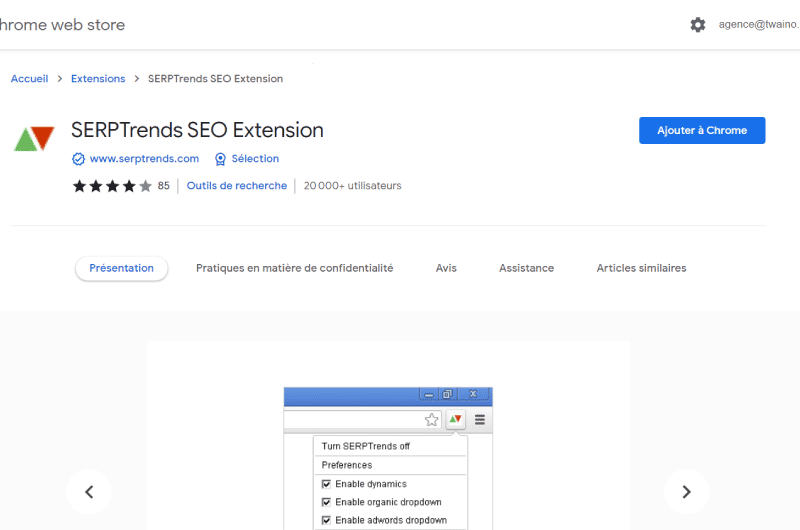Click SERPTrends SEO Extension breadcrumb text
This screenshot has width=800, height=530.
click(x=215, y=79)
